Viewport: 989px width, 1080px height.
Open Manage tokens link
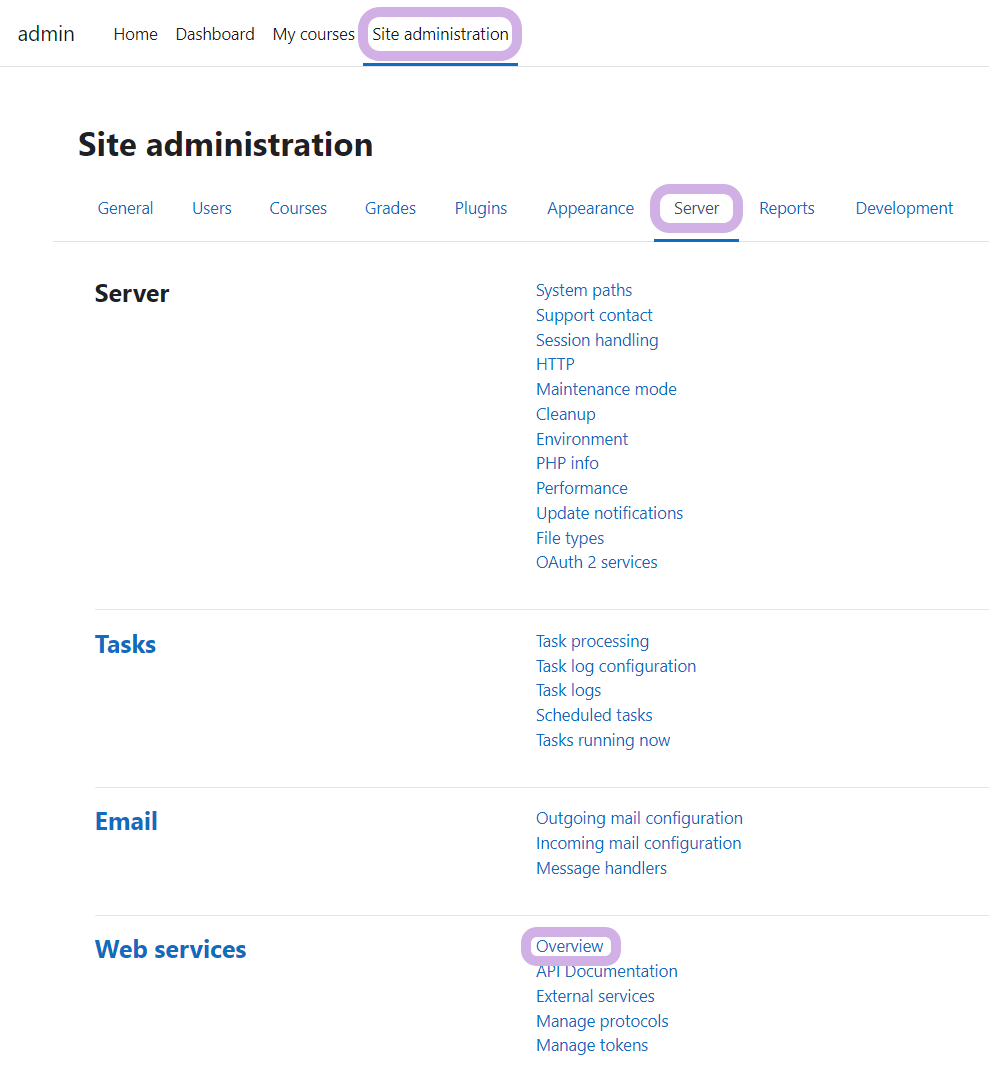592,1045
